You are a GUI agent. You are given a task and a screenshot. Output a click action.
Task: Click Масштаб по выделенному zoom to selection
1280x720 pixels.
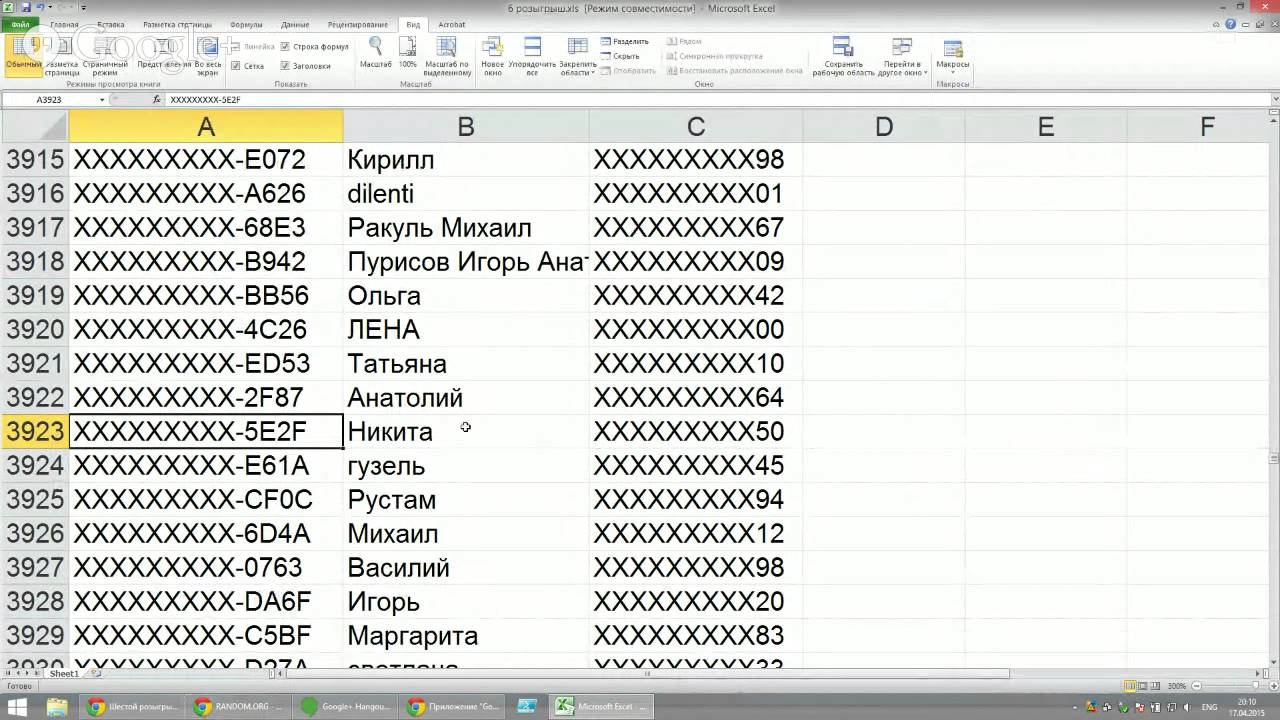tap(447, 54)
